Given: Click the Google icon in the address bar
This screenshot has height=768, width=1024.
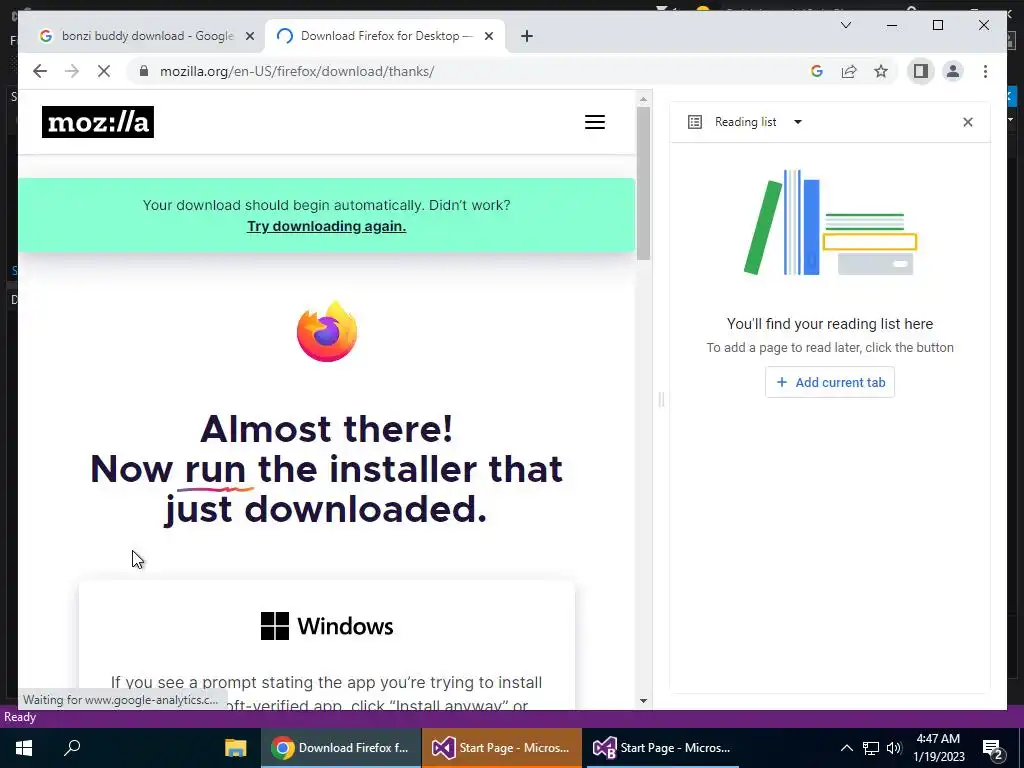Looking at the screenshot, I should coord(816,71).
